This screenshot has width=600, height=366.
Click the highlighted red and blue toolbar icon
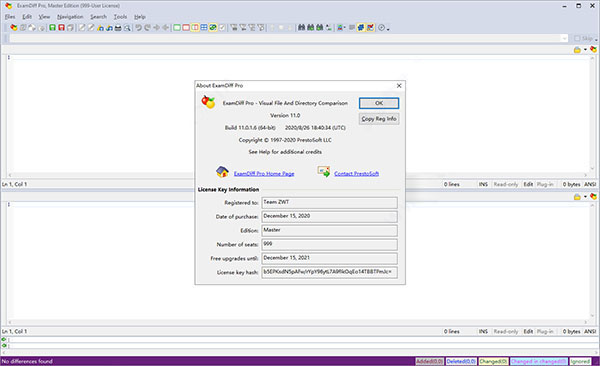coord(370,28)
